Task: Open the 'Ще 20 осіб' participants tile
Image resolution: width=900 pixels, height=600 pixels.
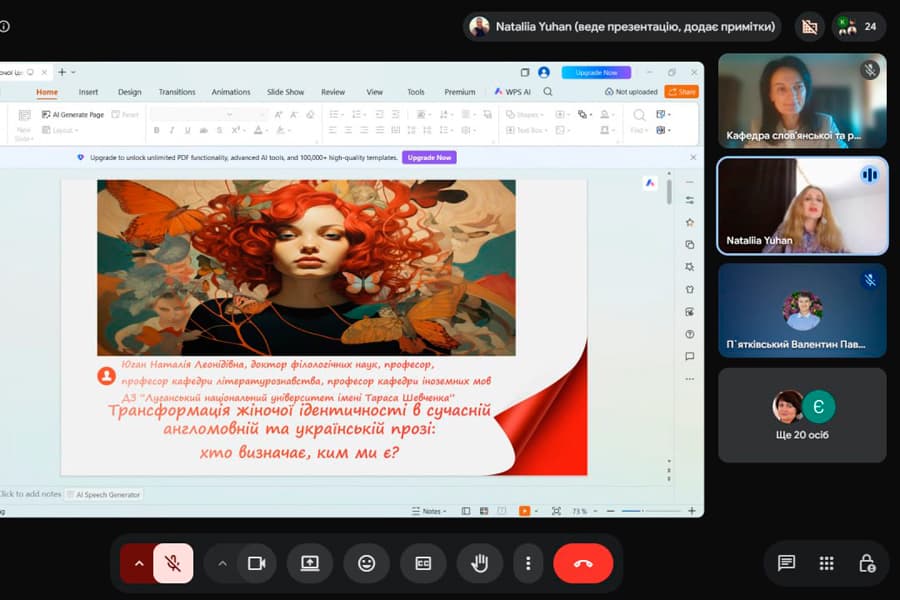Action: [x=802, y=415]
